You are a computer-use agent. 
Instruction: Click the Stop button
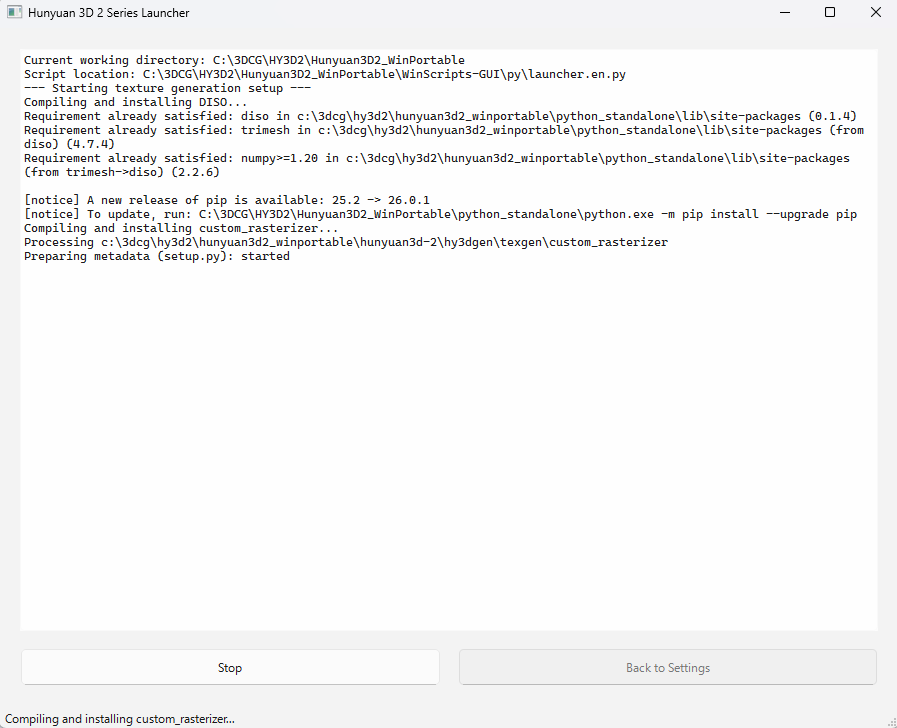coord(230,667)
